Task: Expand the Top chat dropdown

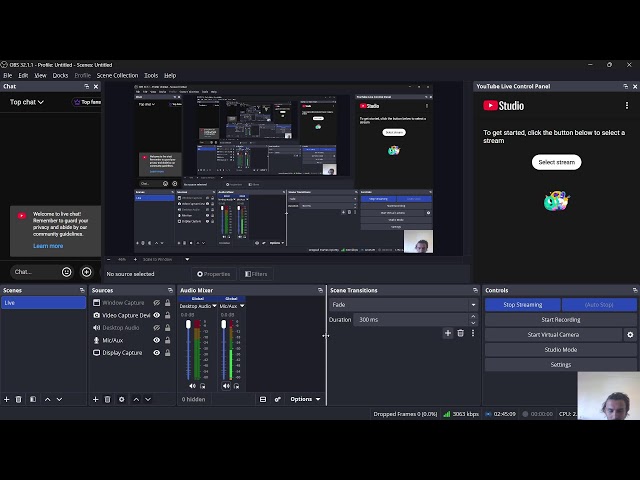Action: [27, 102]
